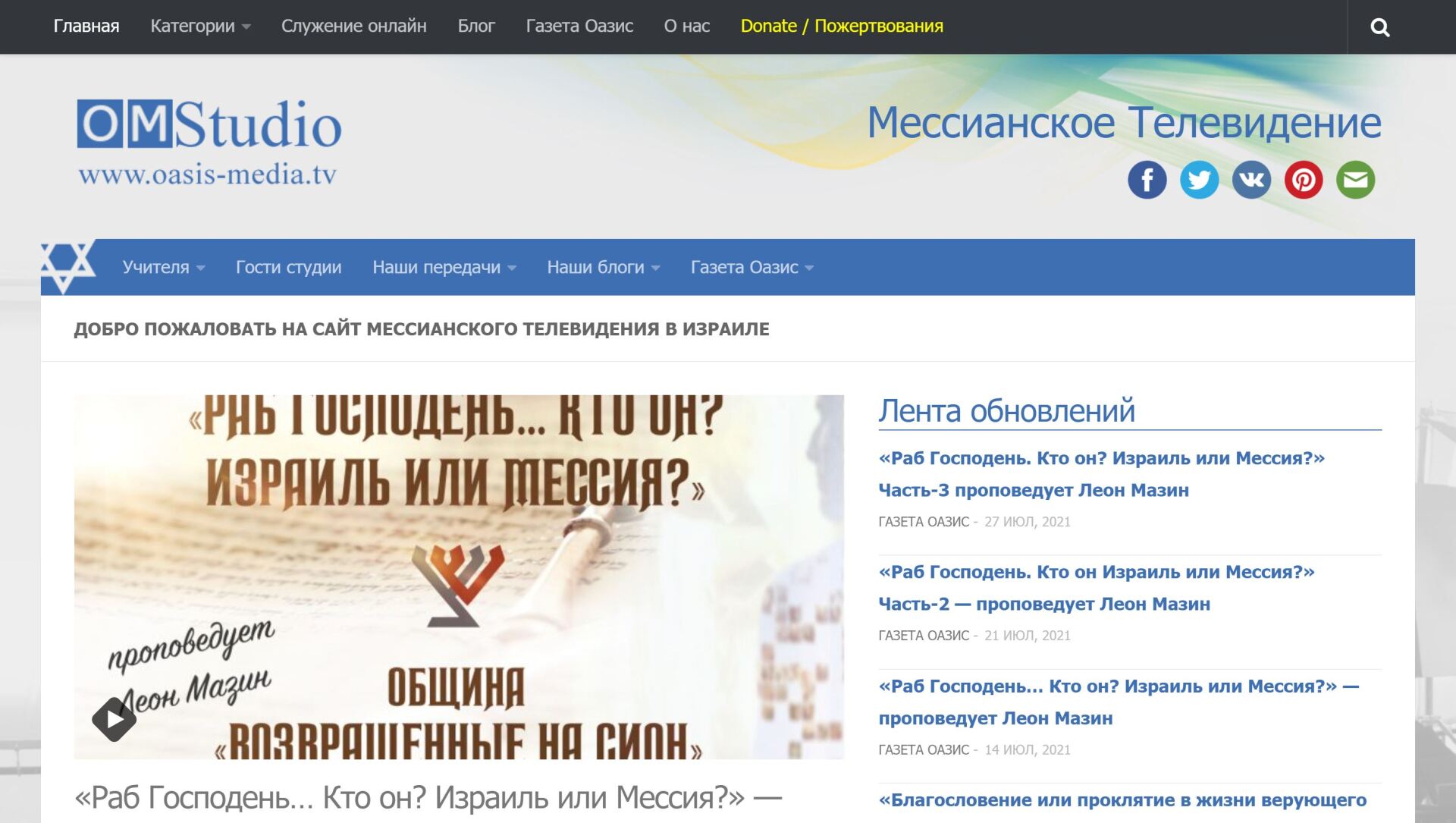Open the Часть-2 проповедует Леон Мазин article
Screen dimensions: 1456x823
click(x=1097, y=588)
